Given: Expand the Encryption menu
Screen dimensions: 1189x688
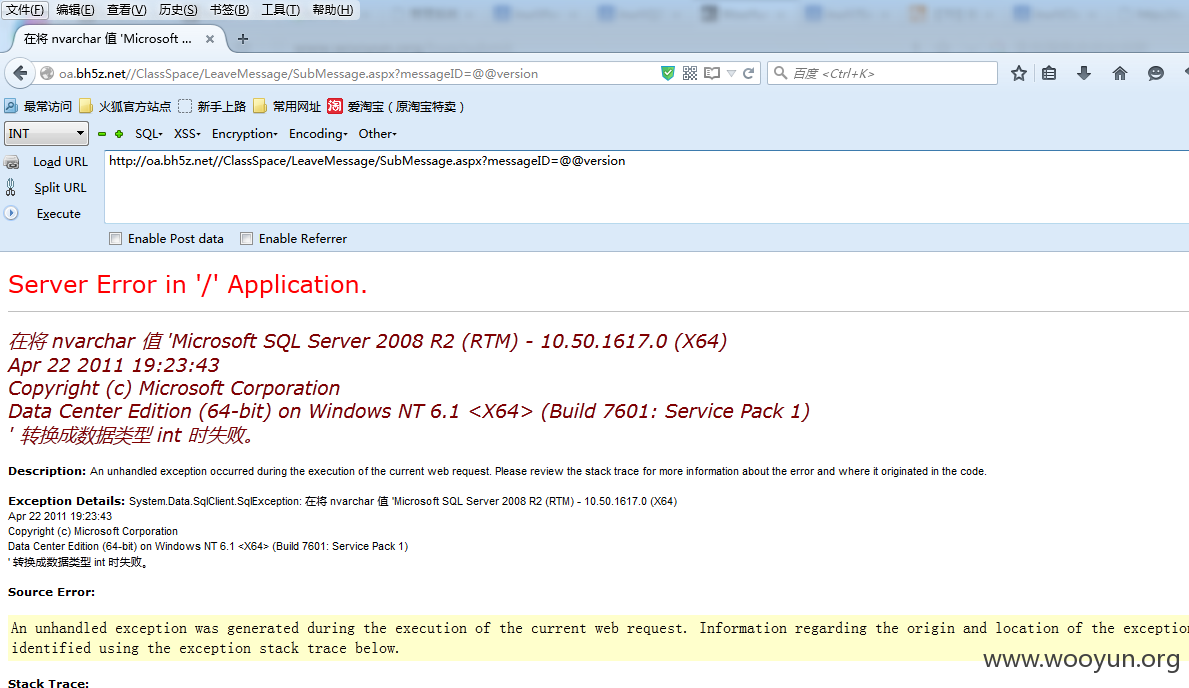Looking at the screenshot, I should click(244, 134).
